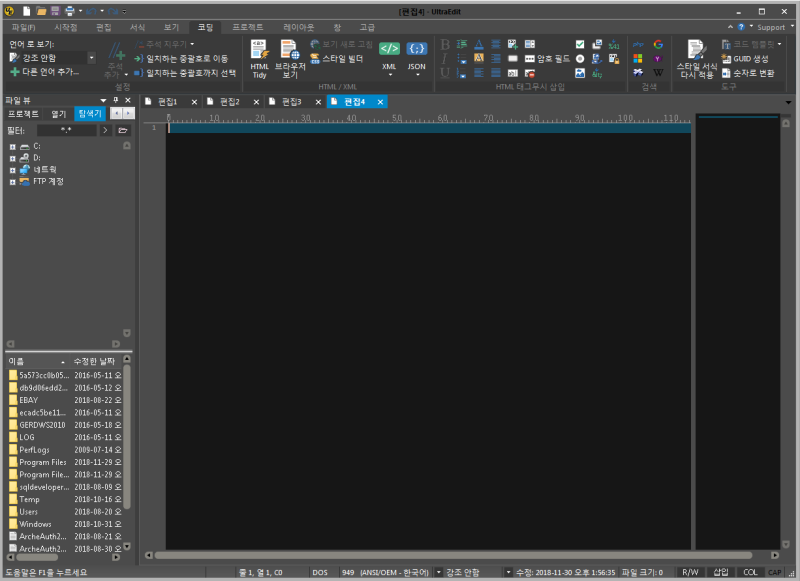Expand the C: drive tree node
The height and width of the screenshot is (581, 800).
tap(13, 147)
